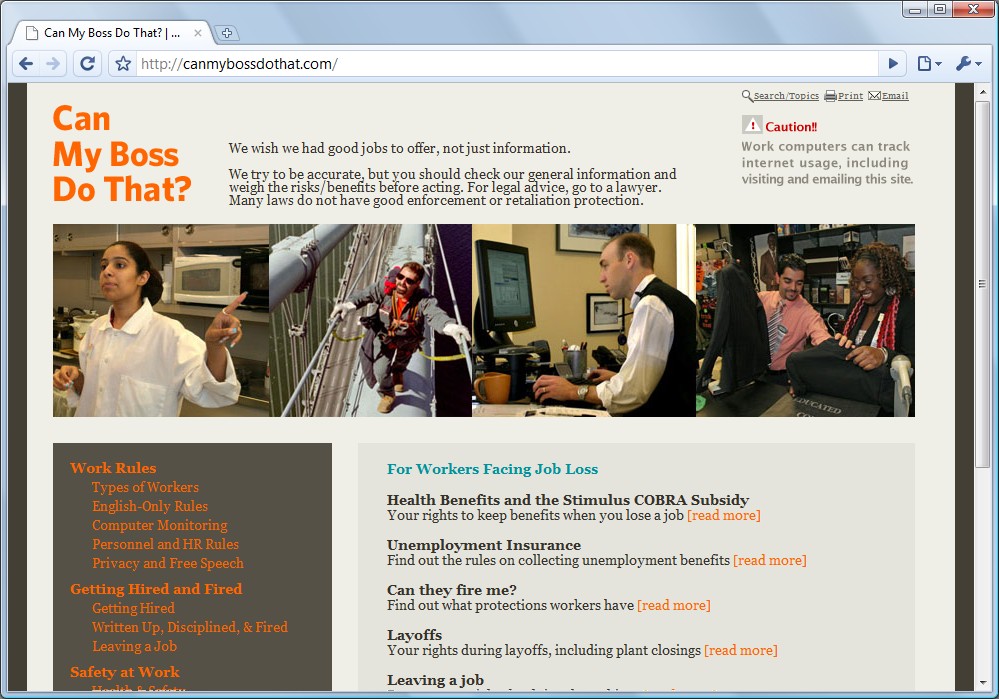Click the For Workers Facing Job Loss heading

point(492,469)
